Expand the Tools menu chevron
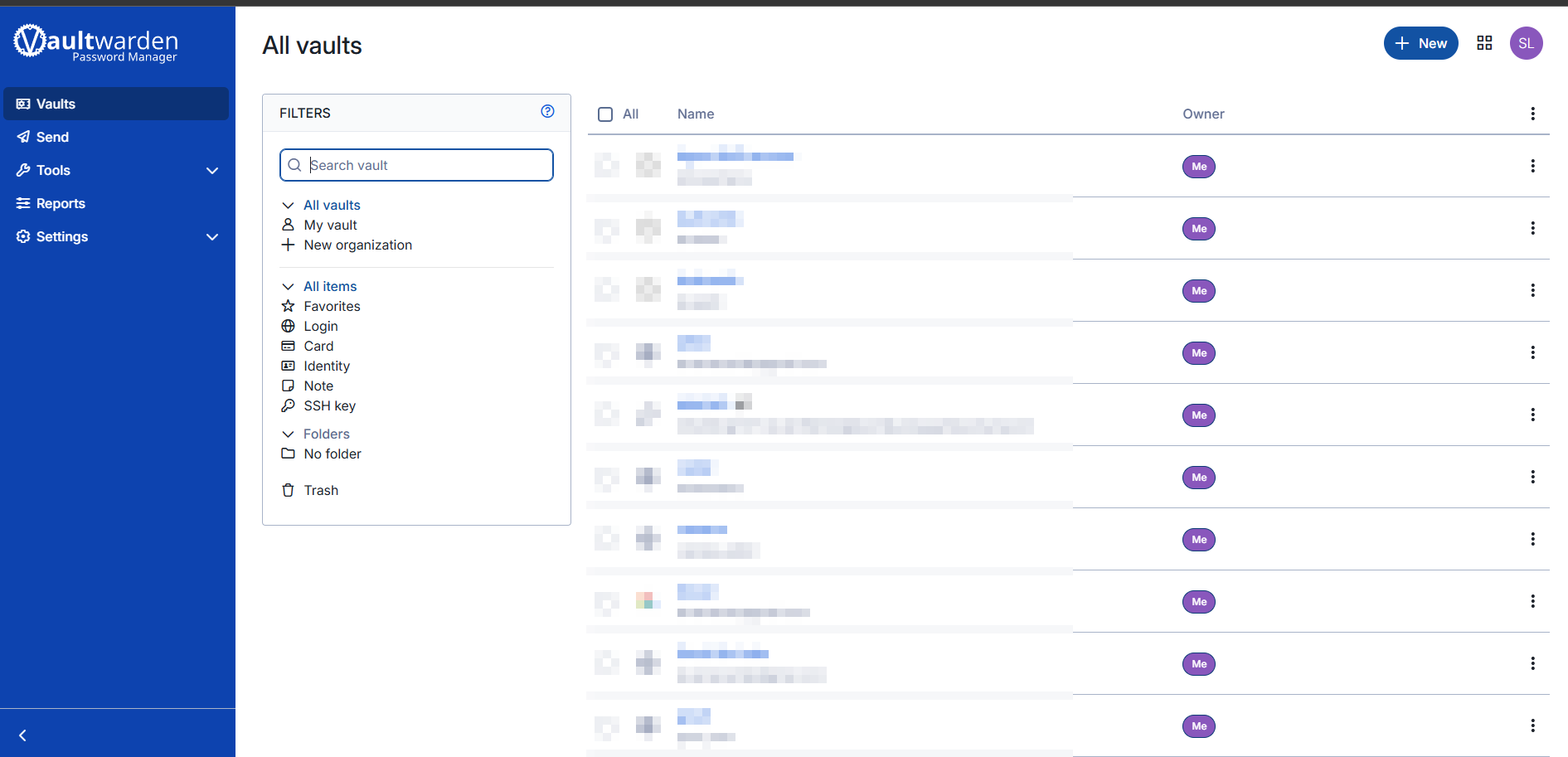The image size is (1568, 757). coord(212,171)
